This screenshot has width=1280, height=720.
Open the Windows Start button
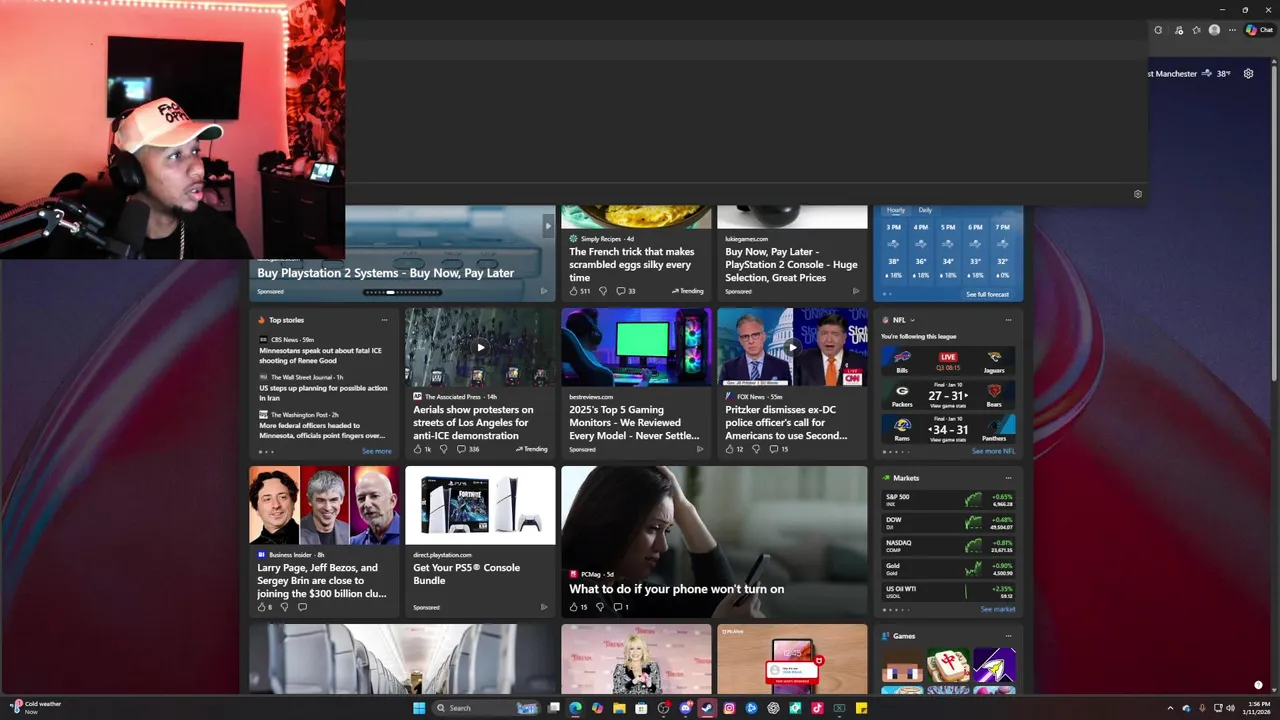tap(419, 708)
